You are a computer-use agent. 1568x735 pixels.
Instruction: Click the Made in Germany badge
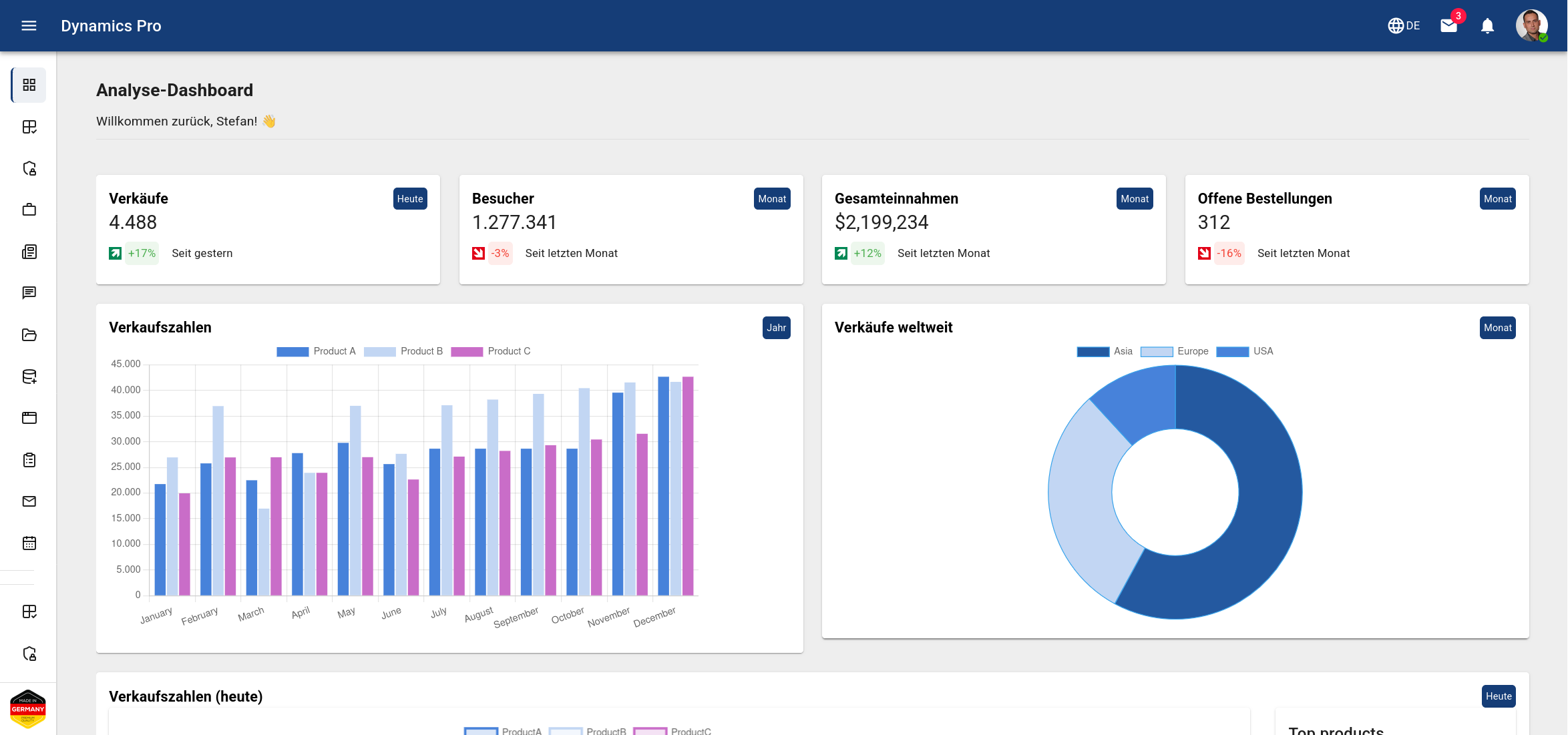pos(28,709)
